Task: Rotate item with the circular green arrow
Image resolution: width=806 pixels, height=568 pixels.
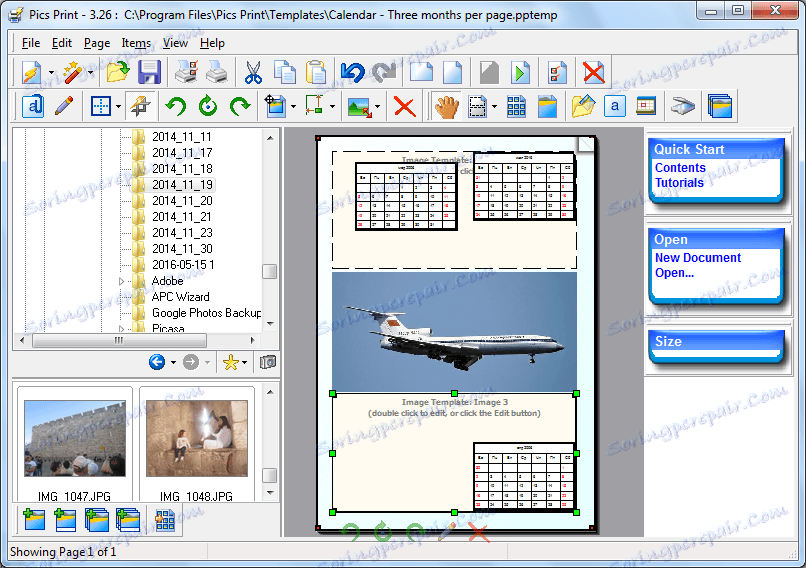Action: [x=208, y=106]
